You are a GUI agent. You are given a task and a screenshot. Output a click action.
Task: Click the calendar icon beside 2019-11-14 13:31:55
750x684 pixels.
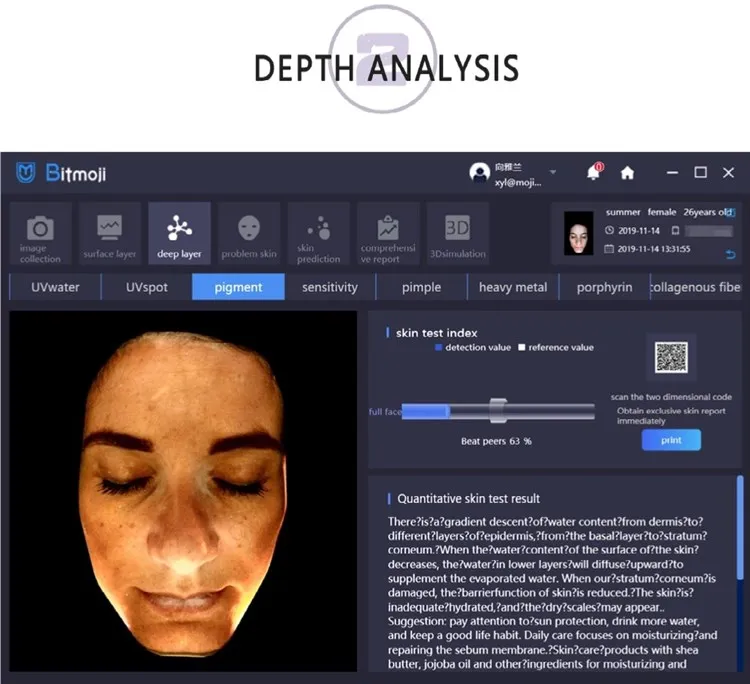click(608, 249)
